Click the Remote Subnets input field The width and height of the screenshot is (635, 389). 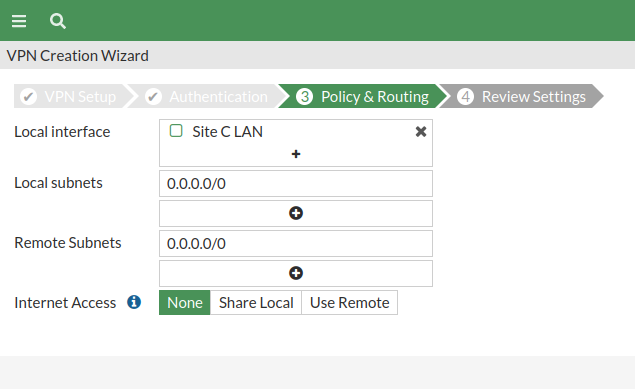[x=296, y=243]
